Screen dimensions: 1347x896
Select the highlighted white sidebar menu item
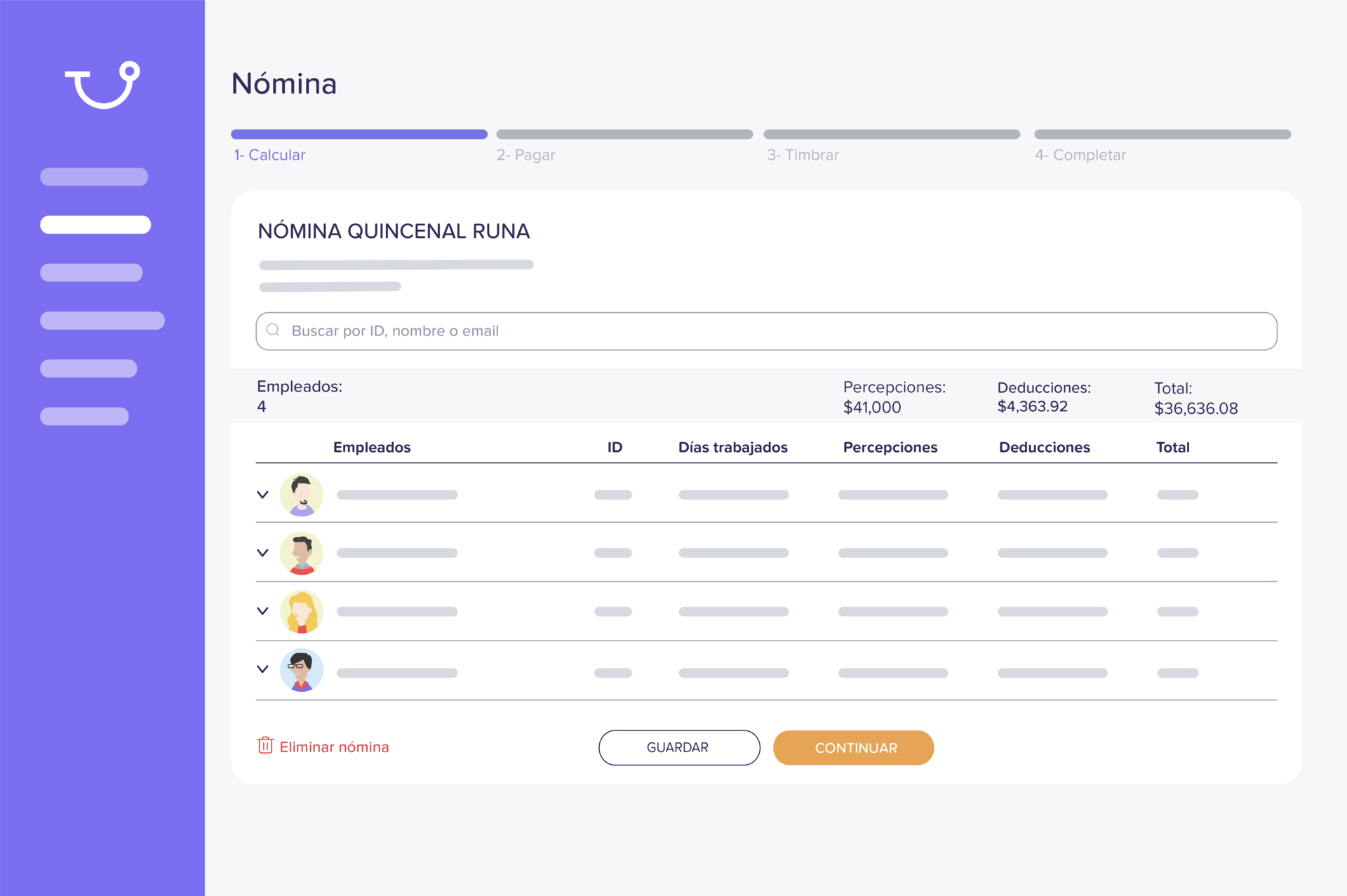[95, 225]
